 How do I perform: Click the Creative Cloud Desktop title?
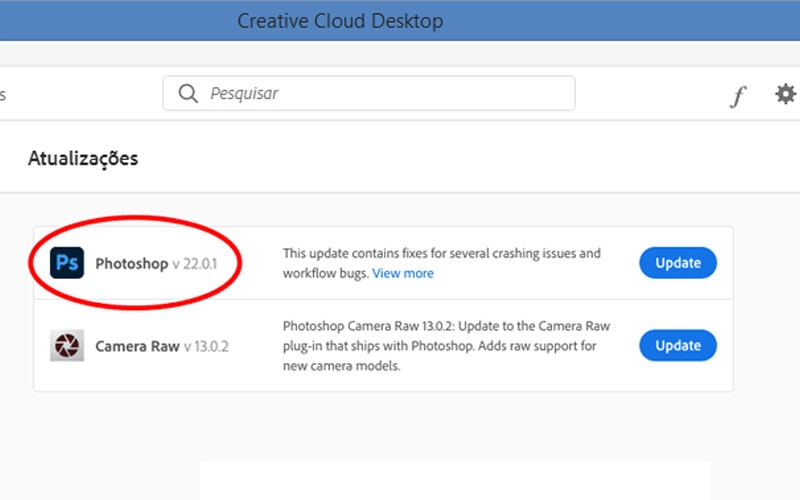pos(340,21)
